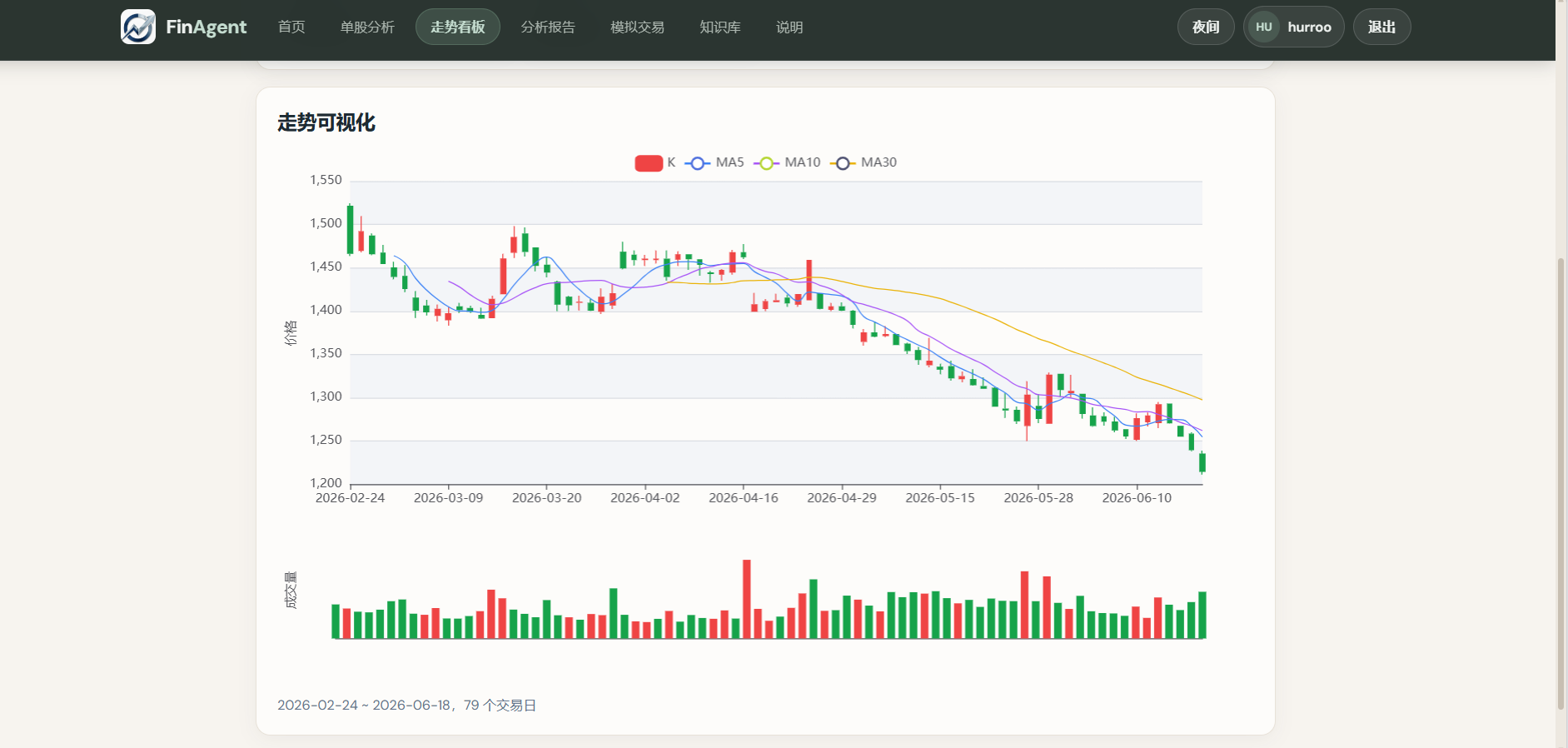
Task: Open the hurroo user profile button
Action: (1293, 27)
